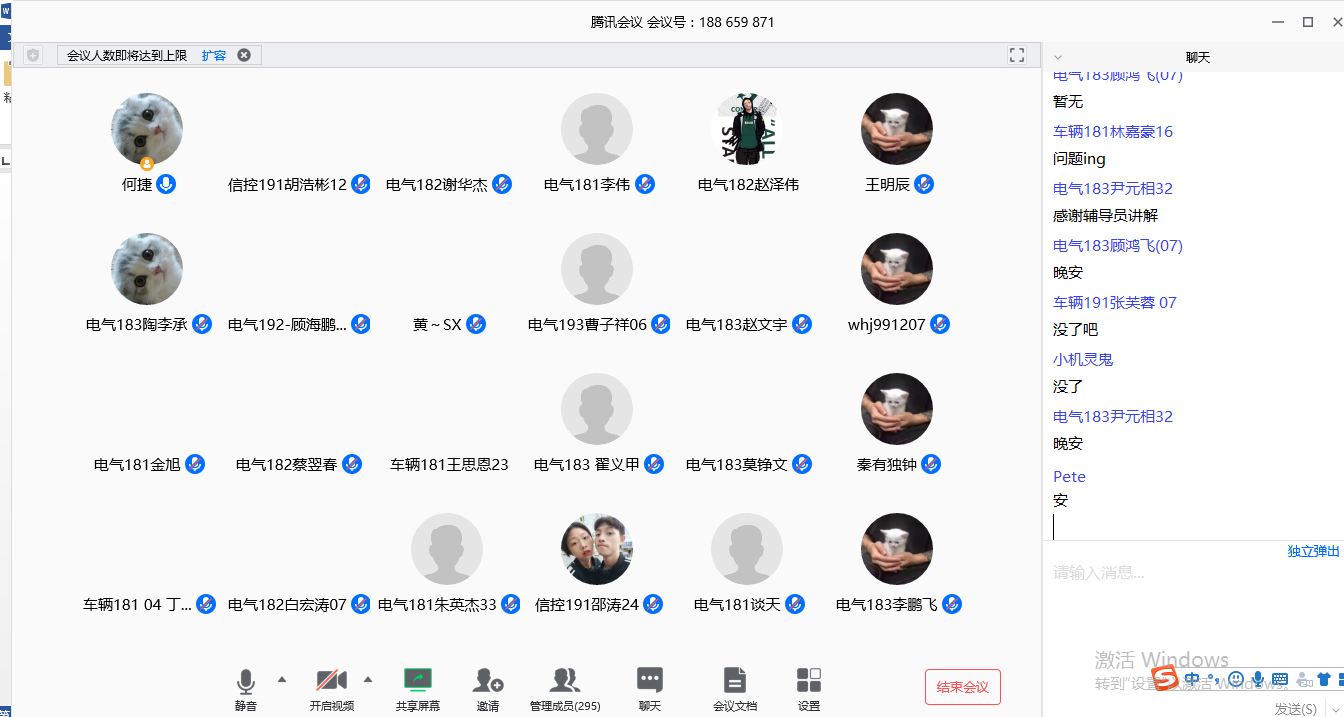Image resolution: width=1344 pixels, height=717 pixels.
Task: Click the Share Screen (共享屏幕) icon
Action: 417,681
